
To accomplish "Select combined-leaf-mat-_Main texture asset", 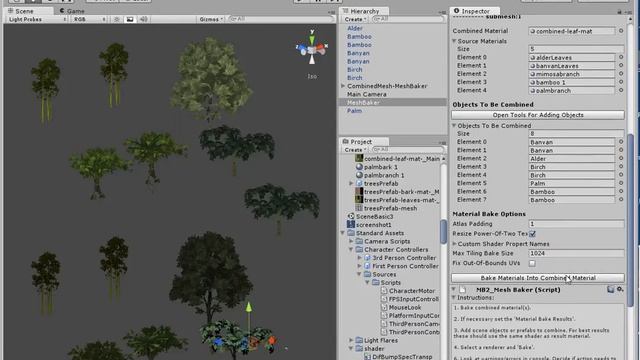I will (x=398, y=159).
